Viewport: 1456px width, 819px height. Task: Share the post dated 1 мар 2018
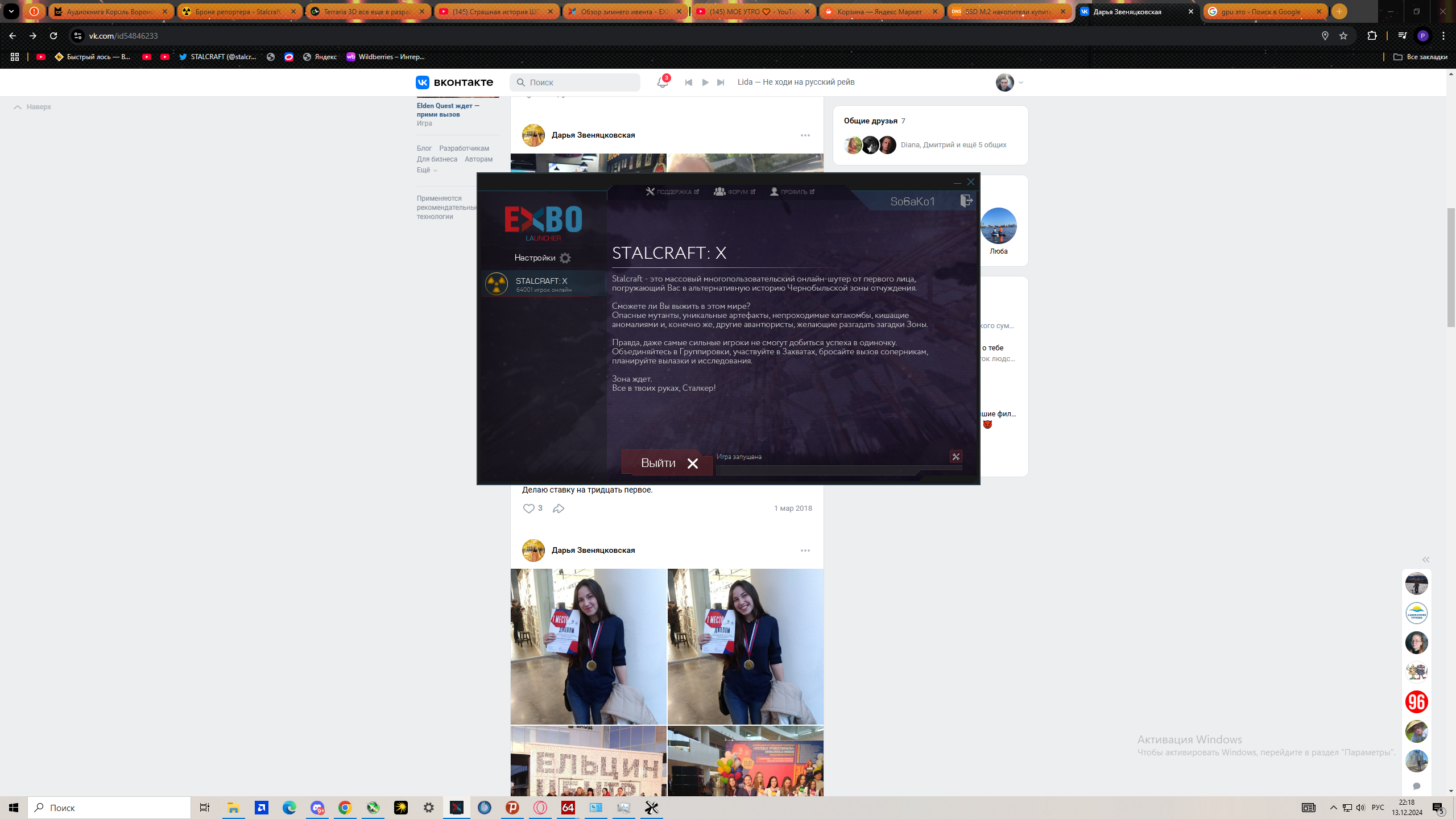[559, 508]
